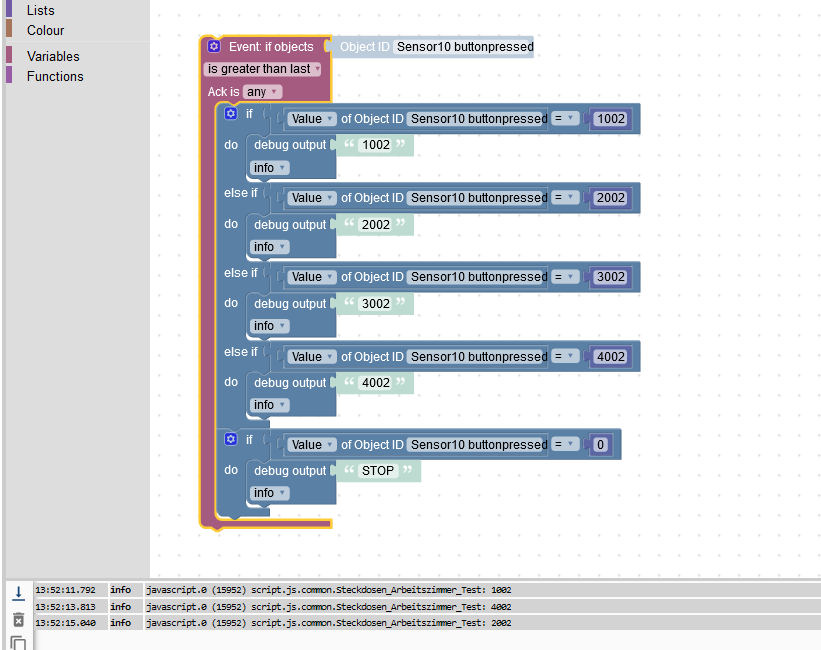
Task: Edit number field 0 in comparison
Action: pos(600,445)
